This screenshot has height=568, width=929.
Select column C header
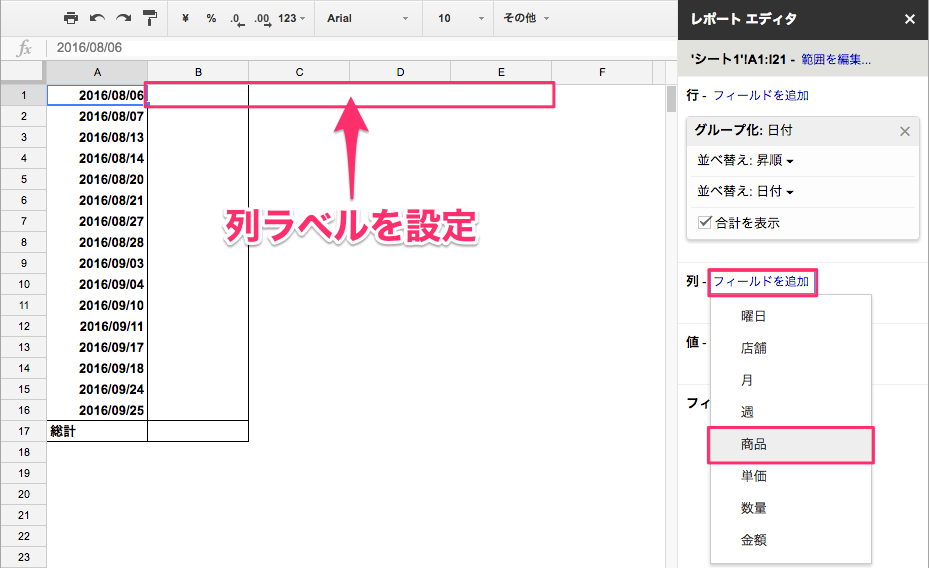click(299, 72)
